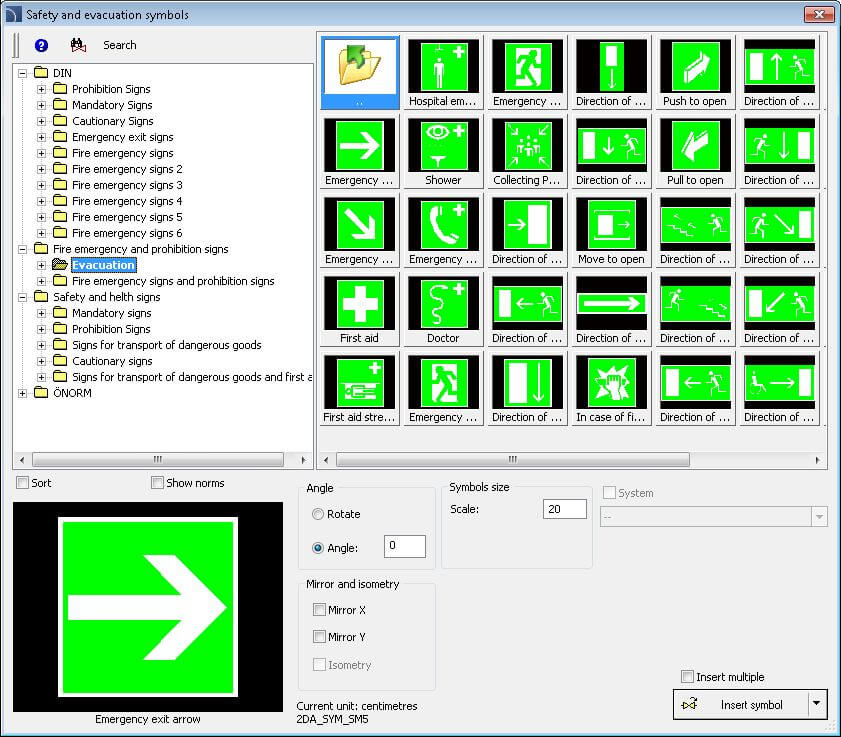
Task: Select the Rotate radio button
Action: pyautogui.click(x=318, y=514)
